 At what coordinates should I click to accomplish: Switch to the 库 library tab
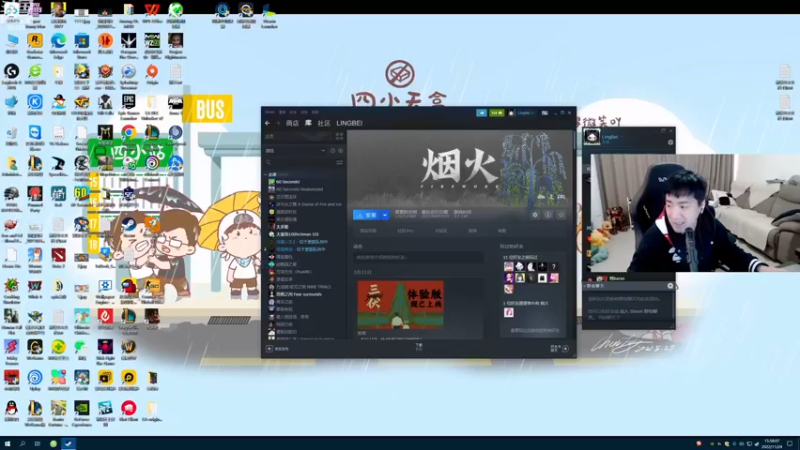click(308, 123)
